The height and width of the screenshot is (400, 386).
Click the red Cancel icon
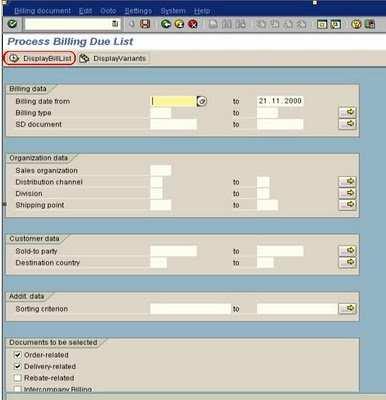pos(193,24)
